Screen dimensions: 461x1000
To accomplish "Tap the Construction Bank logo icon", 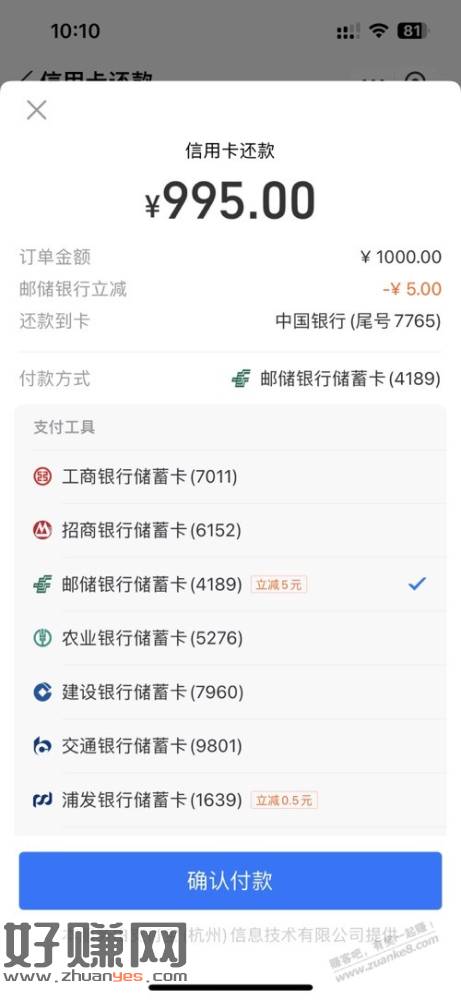I will (x=42, y=692).
